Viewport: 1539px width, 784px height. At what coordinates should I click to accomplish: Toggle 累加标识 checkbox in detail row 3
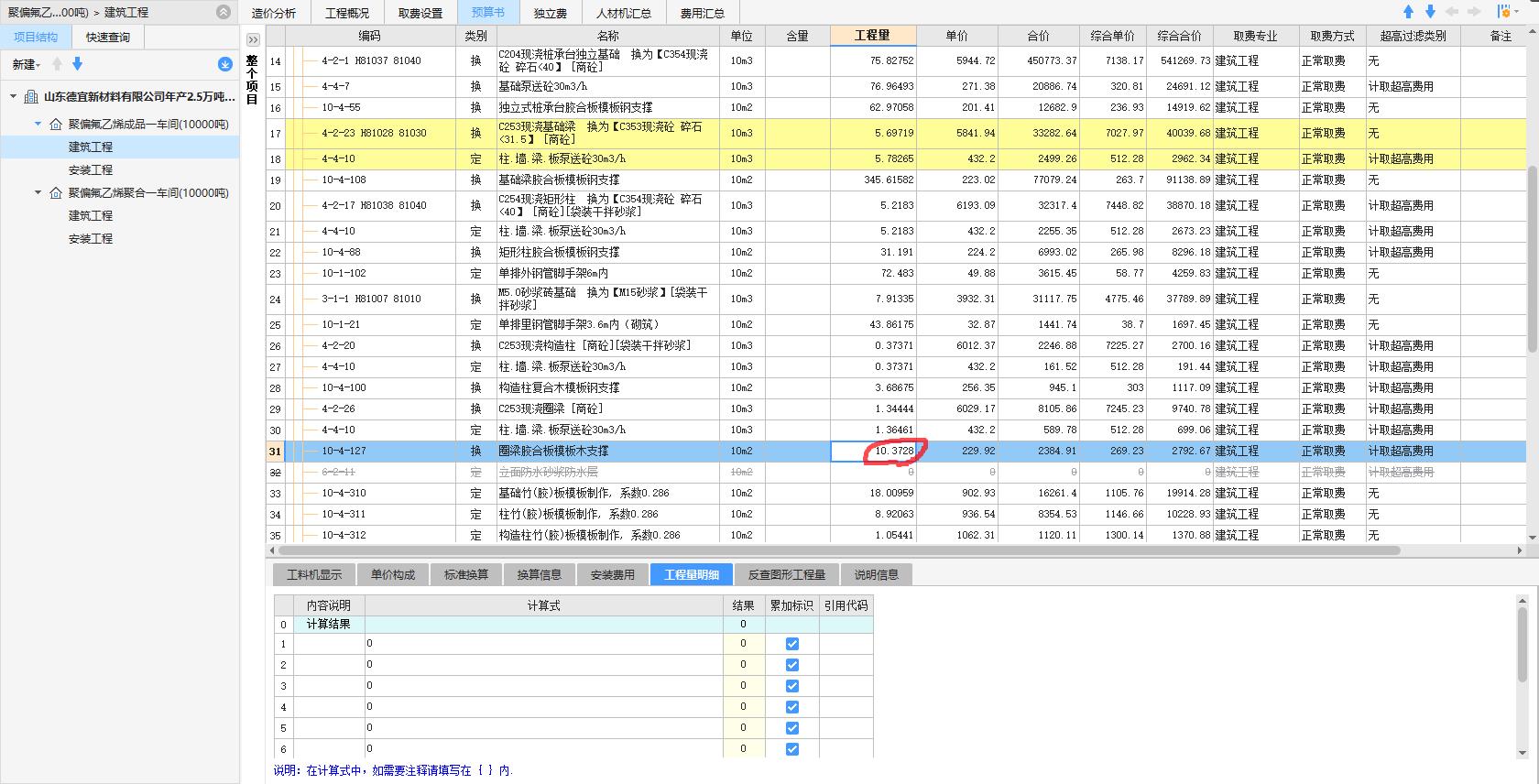792,686
